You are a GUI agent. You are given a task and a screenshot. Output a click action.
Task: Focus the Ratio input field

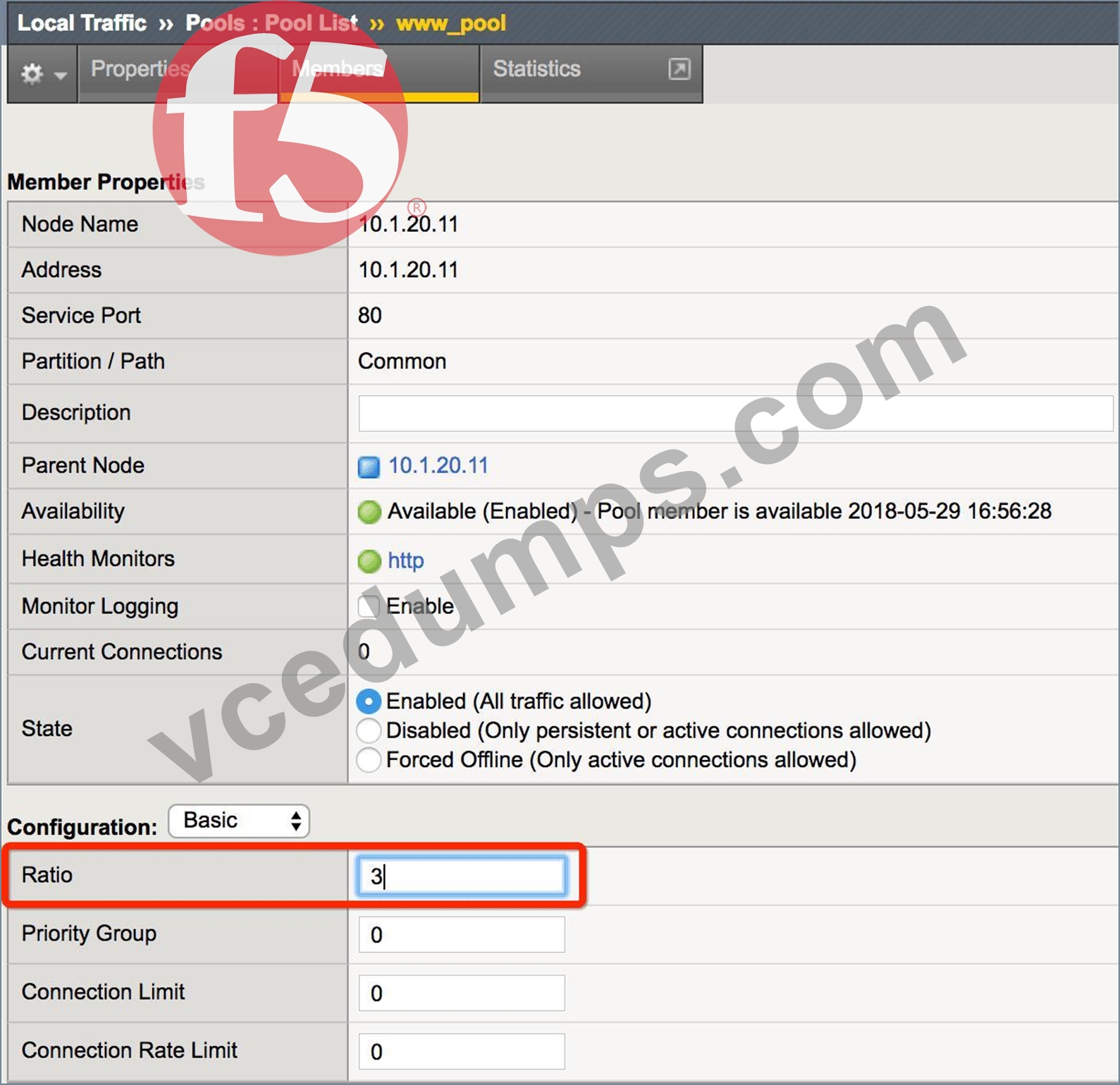coord(462,876)
